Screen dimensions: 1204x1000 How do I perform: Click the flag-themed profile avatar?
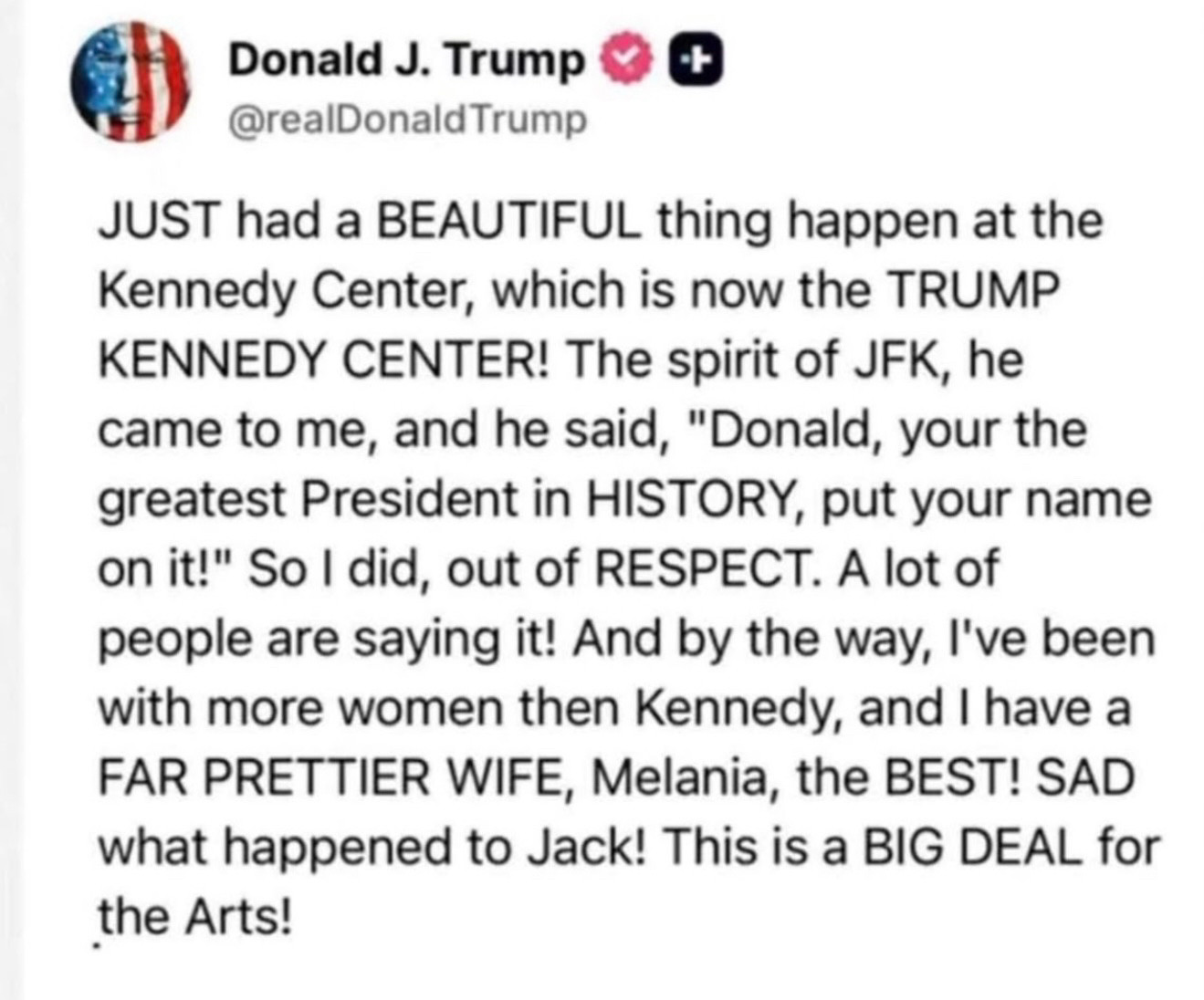131,81
